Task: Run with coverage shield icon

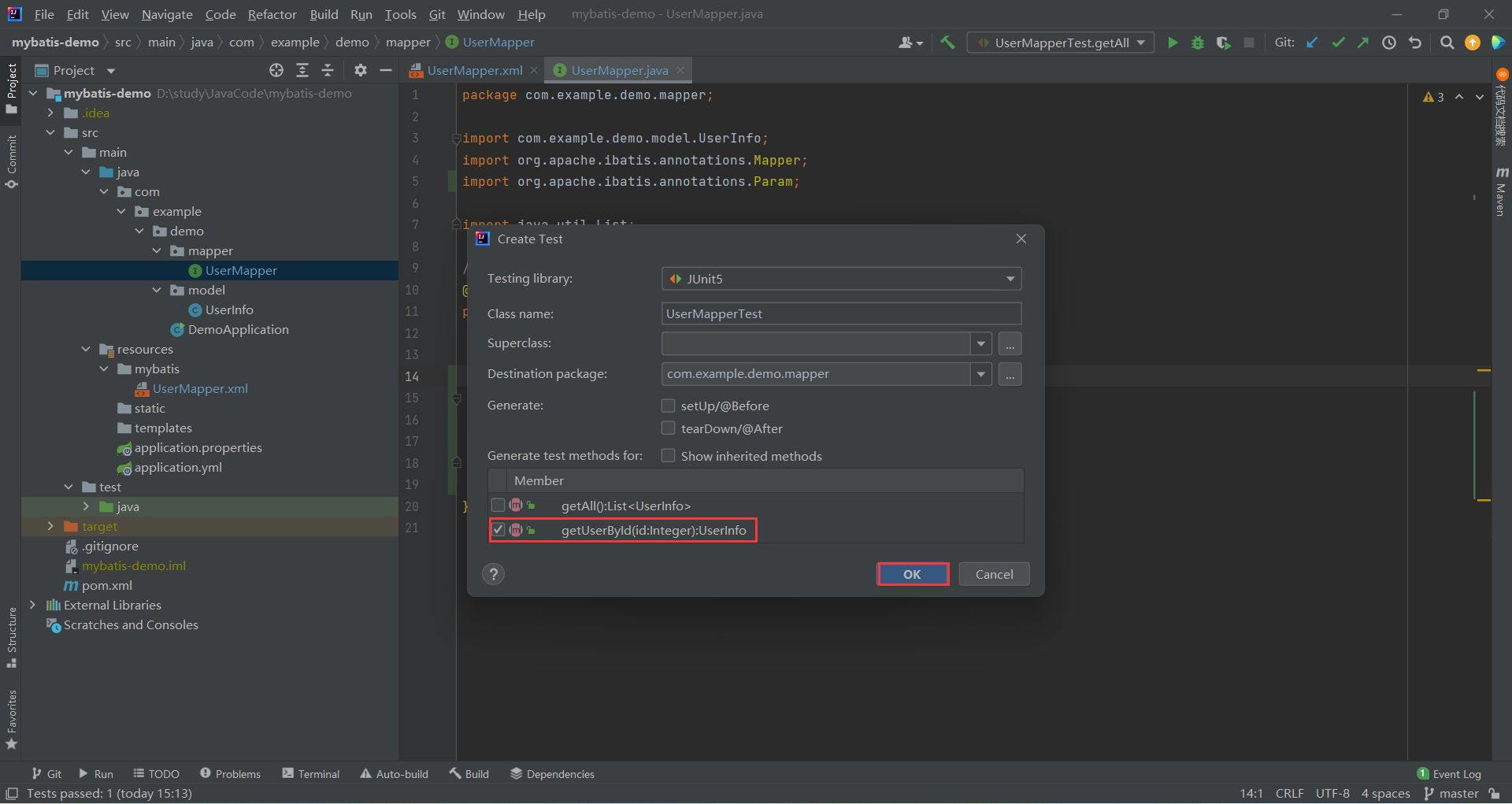Action: 1223,43
